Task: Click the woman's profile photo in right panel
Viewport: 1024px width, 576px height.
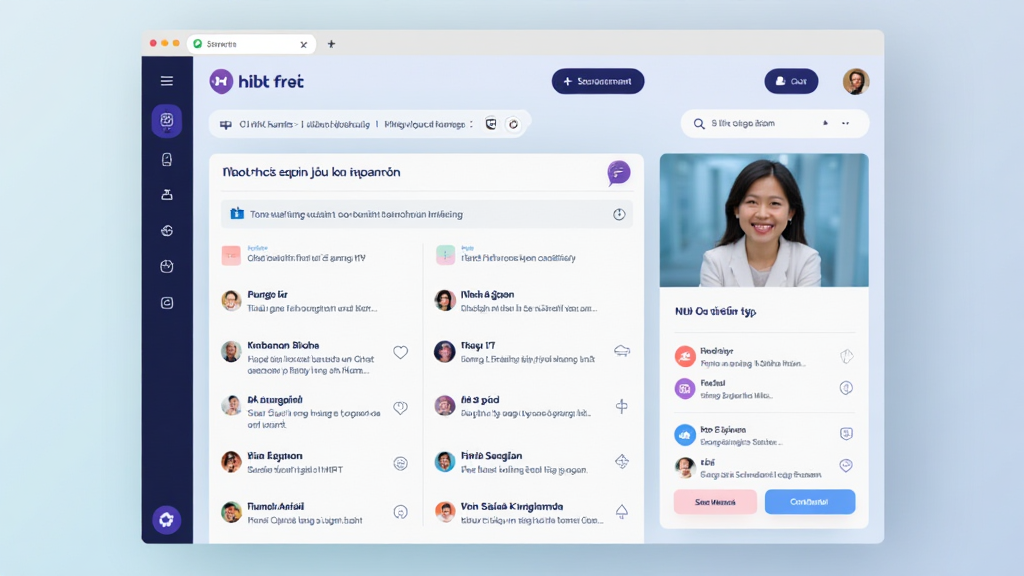Action: coord(764,220)
